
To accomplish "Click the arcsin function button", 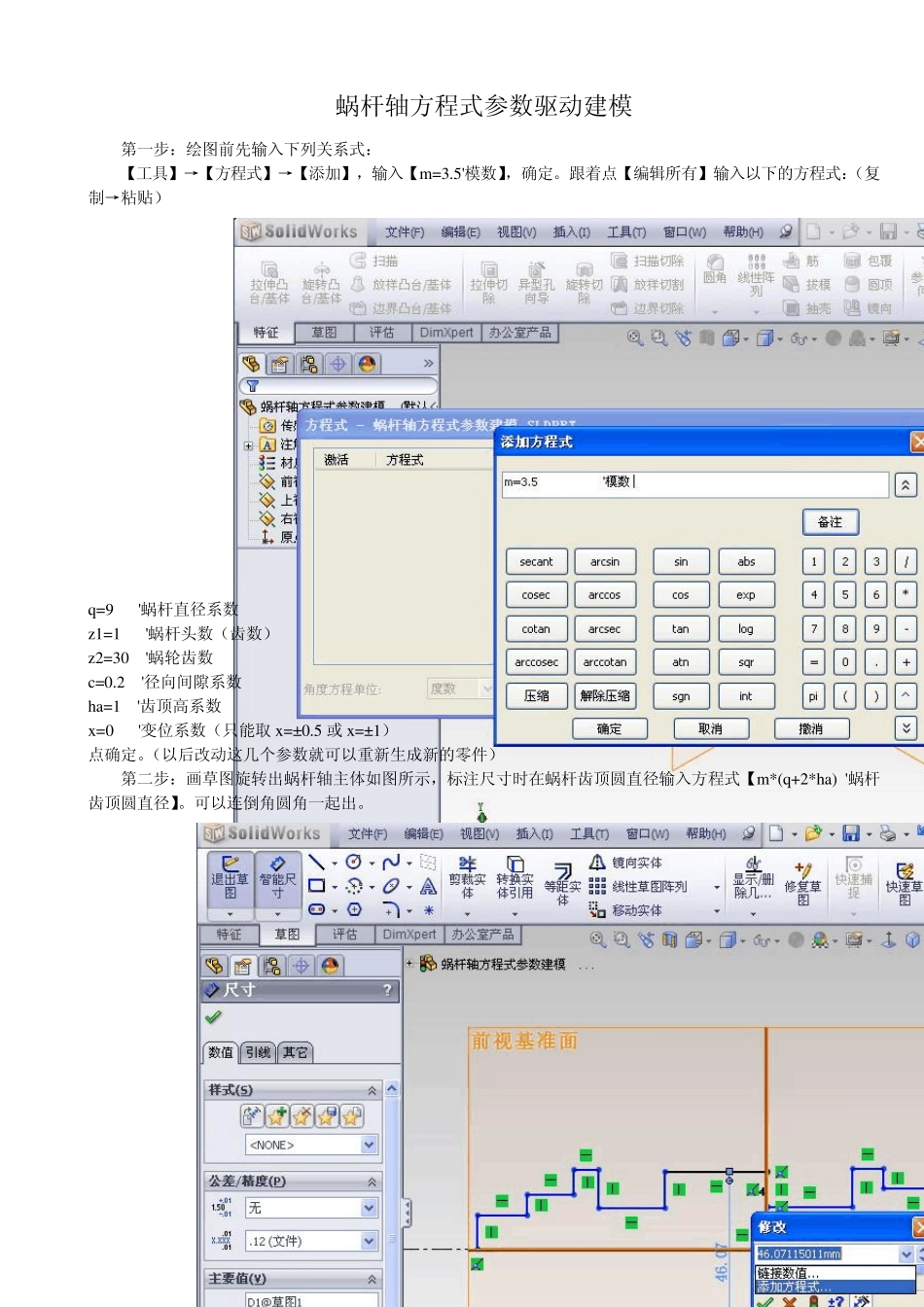I will pos(605,562).
